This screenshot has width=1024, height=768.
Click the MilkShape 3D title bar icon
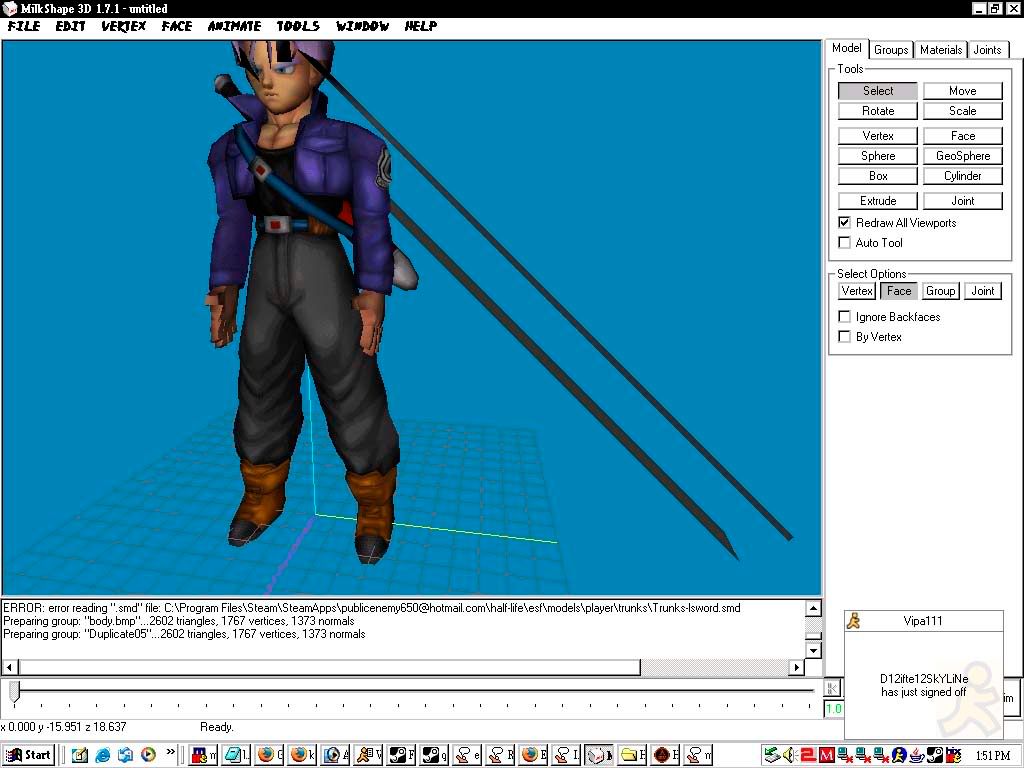click(9, 8)
